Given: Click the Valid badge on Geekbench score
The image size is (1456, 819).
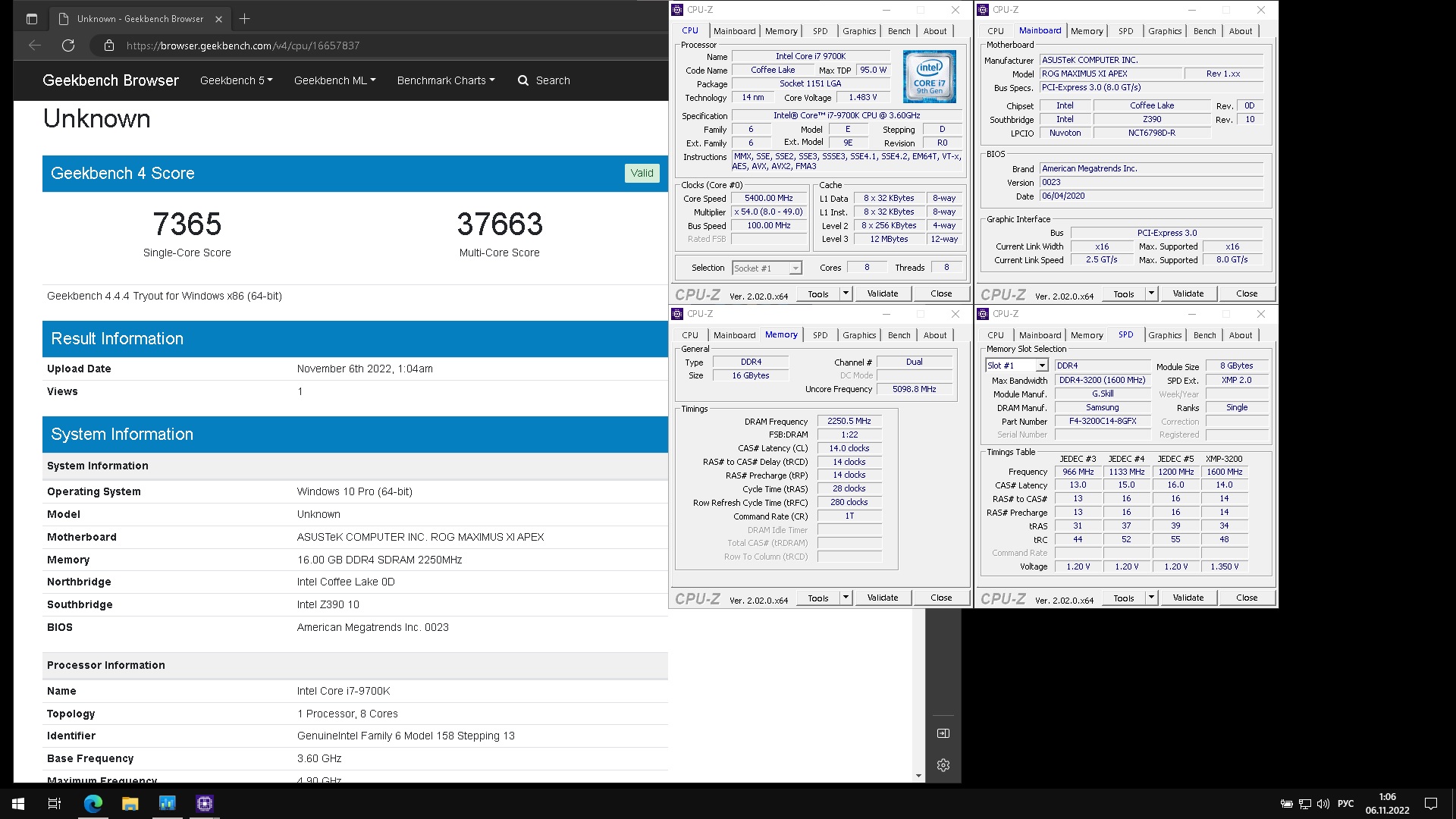Looking at the screenshot, I should tap(642, 173).
